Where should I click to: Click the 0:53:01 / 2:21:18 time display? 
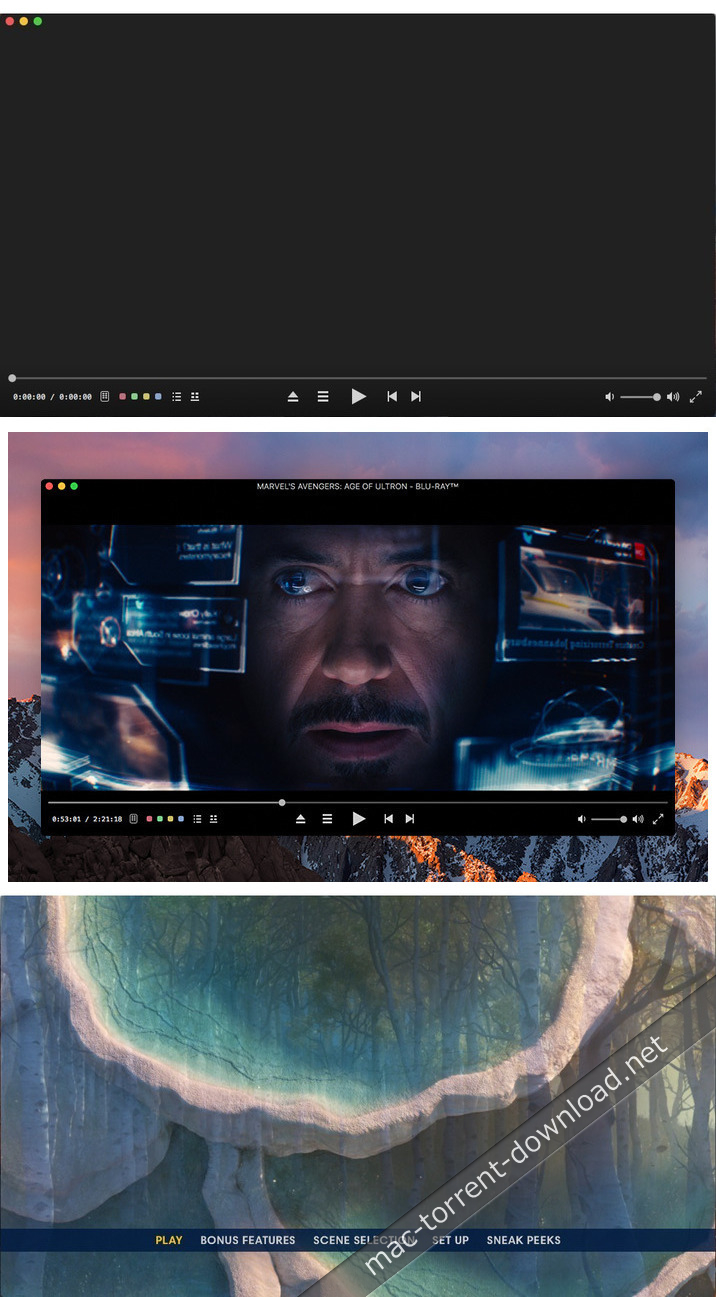pyautogui.click(x=87, y=819)
